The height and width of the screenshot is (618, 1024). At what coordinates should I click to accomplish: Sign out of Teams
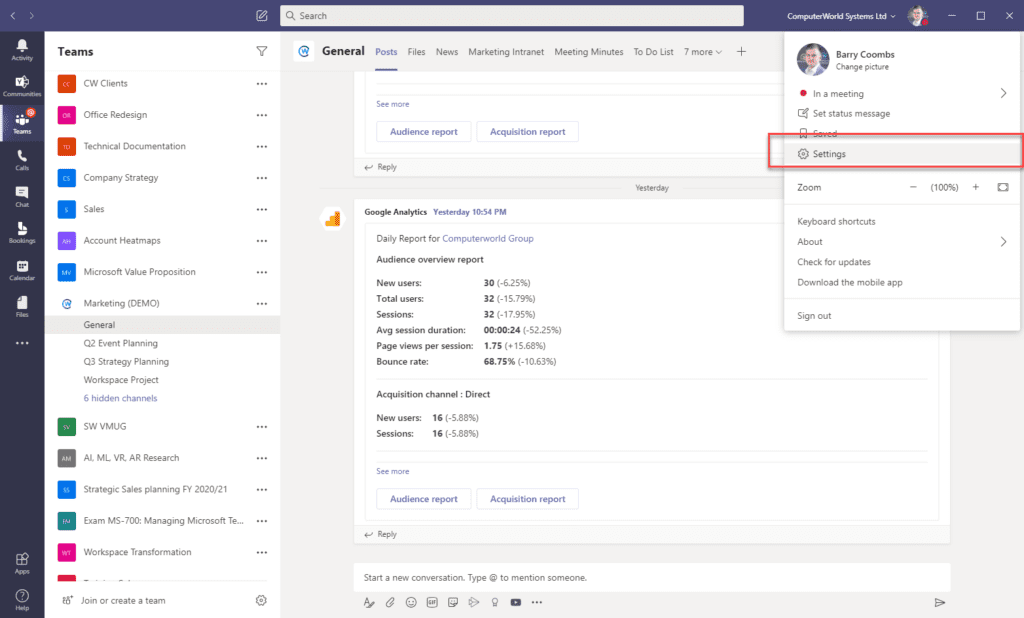814,316
